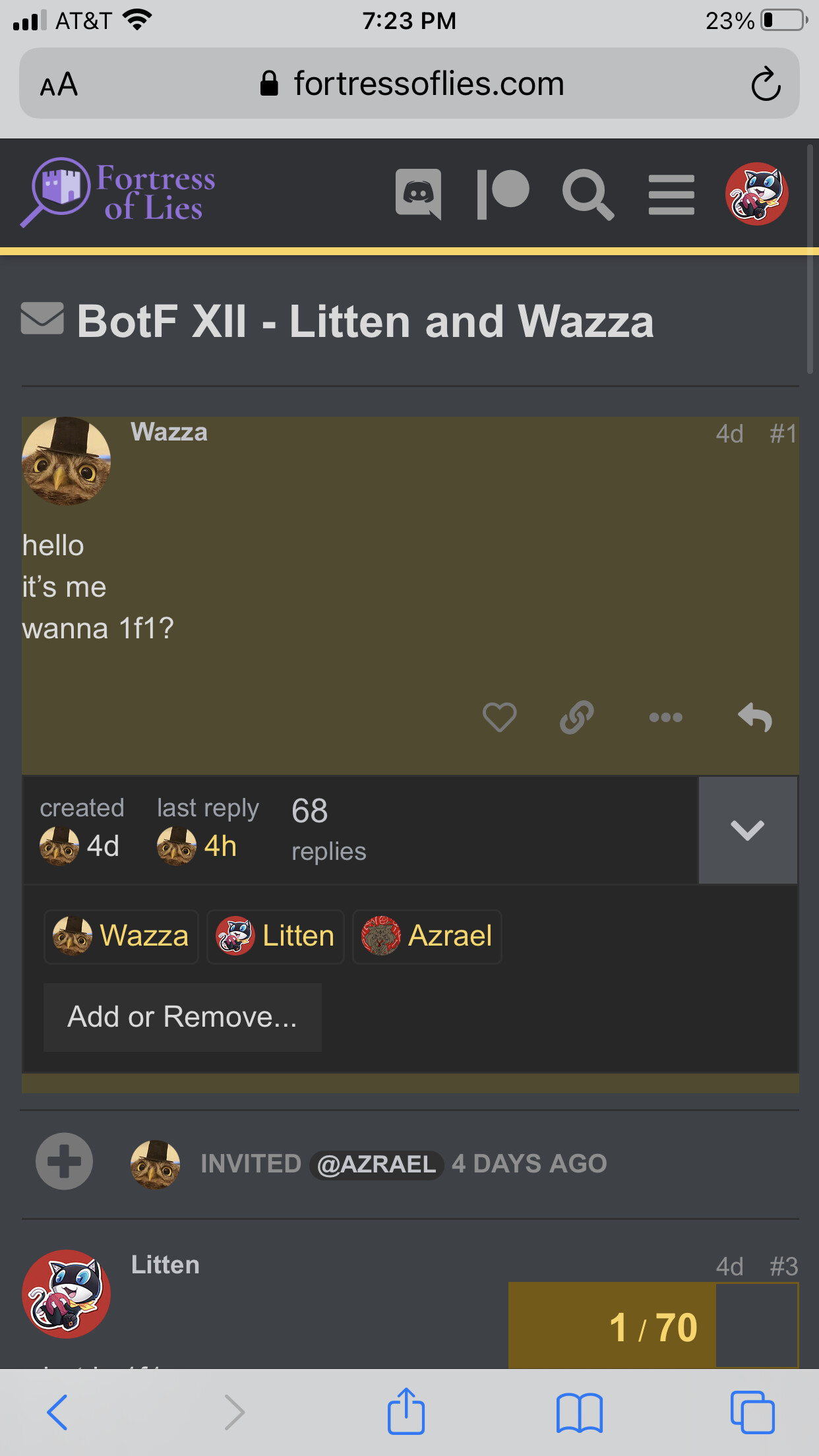Image resolution: width=819 pixels, height=1456 pixels.
Task: Open the Patreon icon in header
Action: (503, 194)
